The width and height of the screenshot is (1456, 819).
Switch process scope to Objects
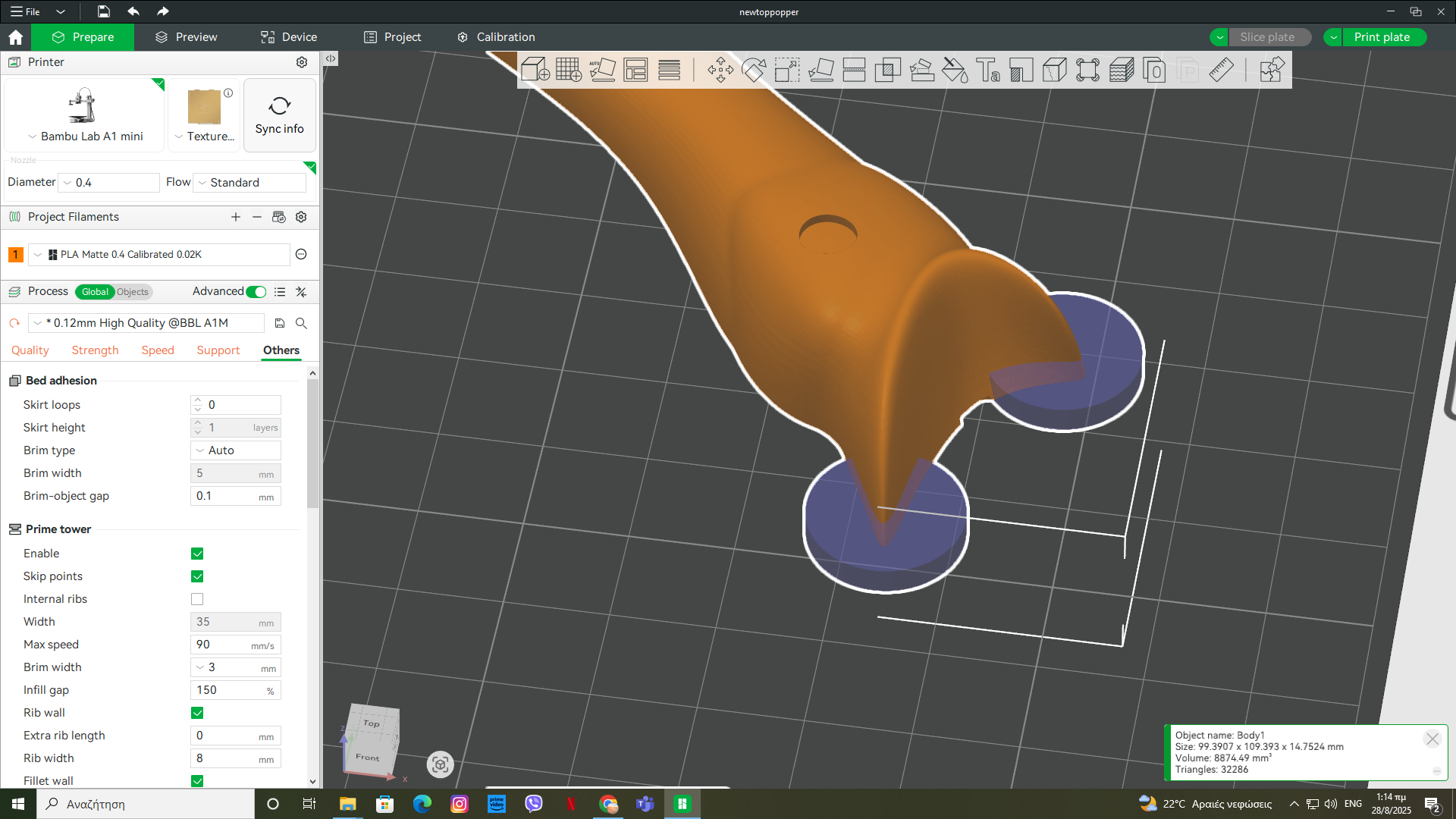coord(133,292)
